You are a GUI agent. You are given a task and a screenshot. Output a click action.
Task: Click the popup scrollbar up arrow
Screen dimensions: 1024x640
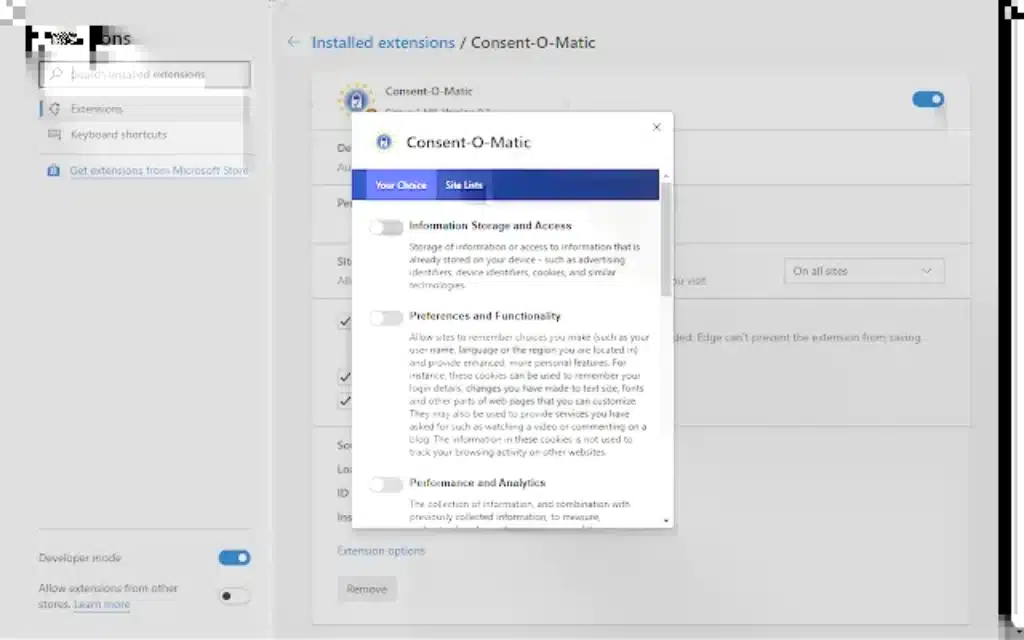coord(666,176)
